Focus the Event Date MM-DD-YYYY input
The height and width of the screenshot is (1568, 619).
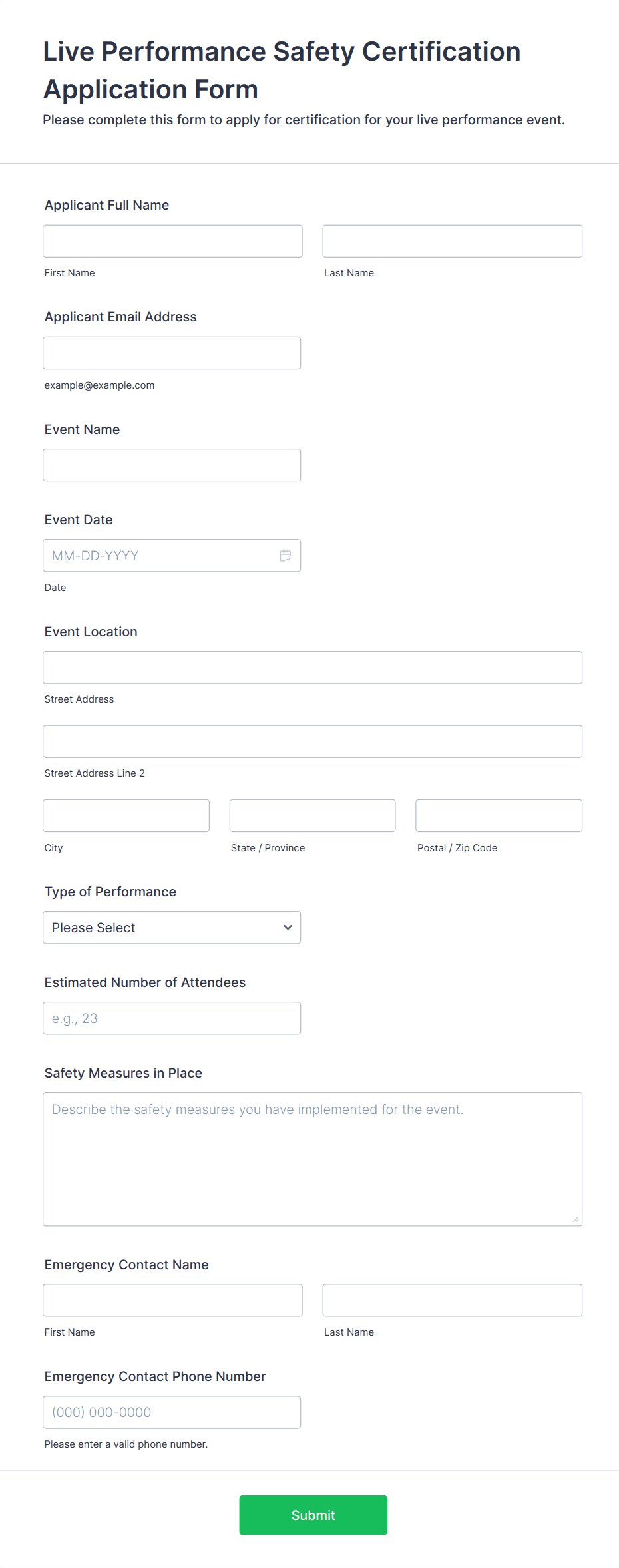tap(160, 556)
